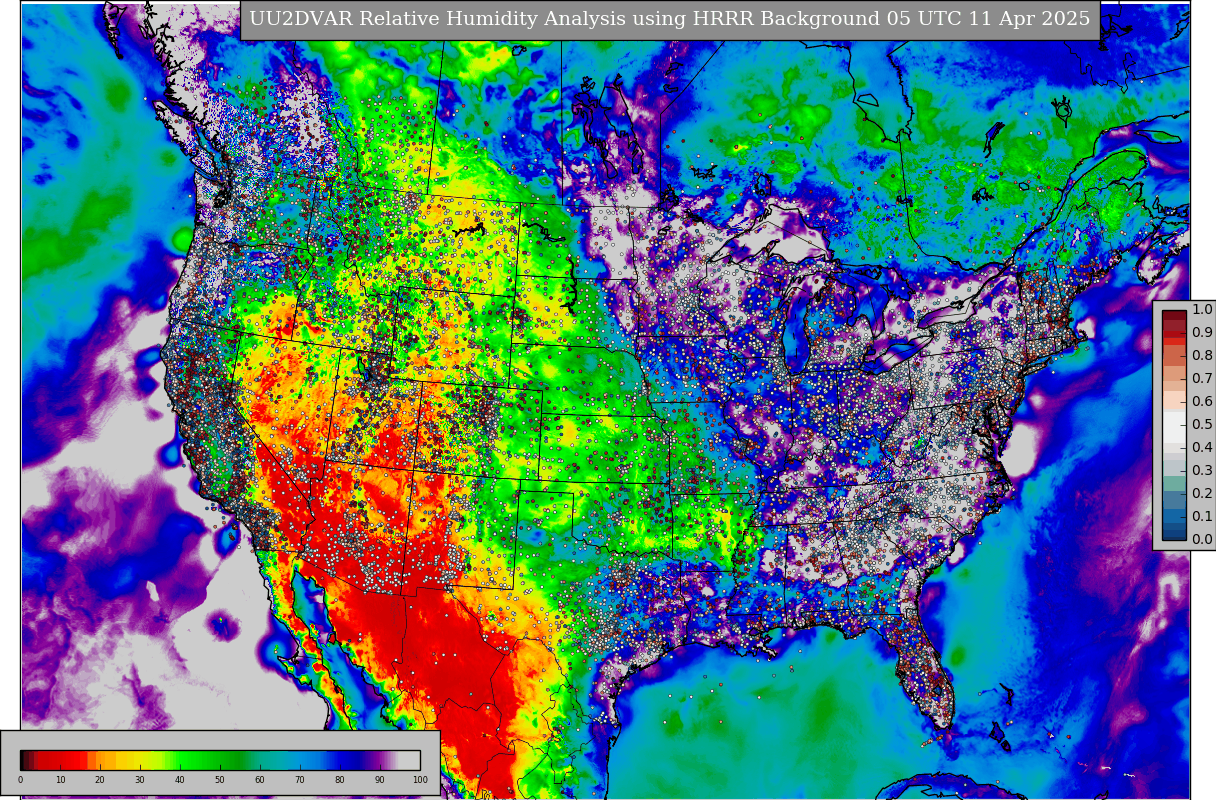The height and width of the screenshot is (800, 1216).
Task: Click the 60 tick label on humidity colorbar
Action: pyautogui.click(x=260, y=780)
